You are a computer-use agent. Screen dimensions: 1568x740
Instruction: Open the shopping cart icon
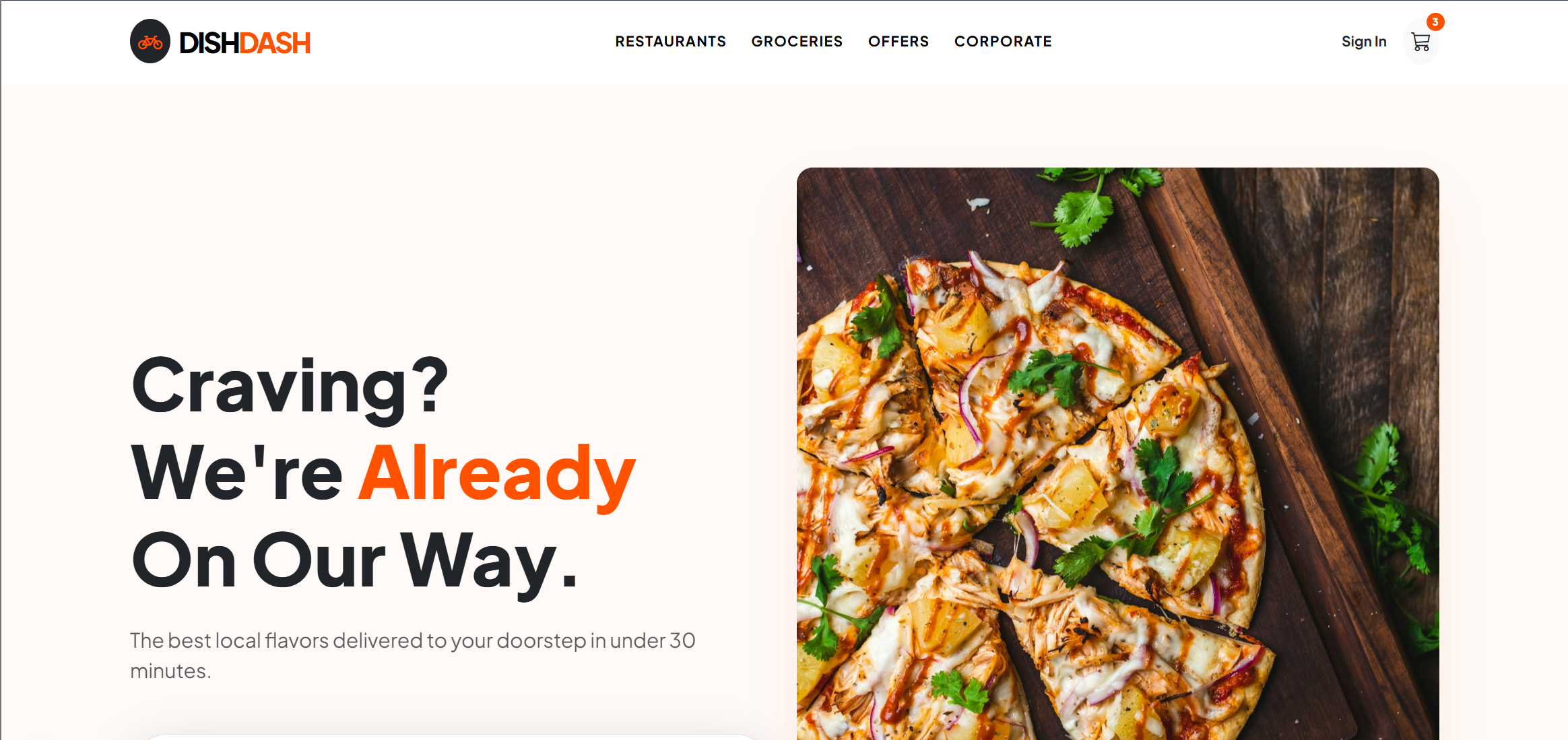[x=1420, y=42]
